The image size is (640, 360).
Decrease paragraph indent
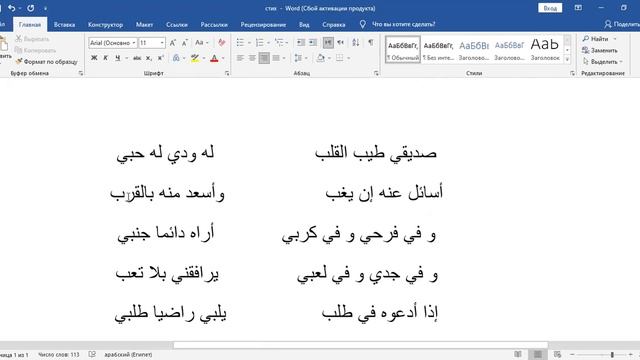point(301,42)
